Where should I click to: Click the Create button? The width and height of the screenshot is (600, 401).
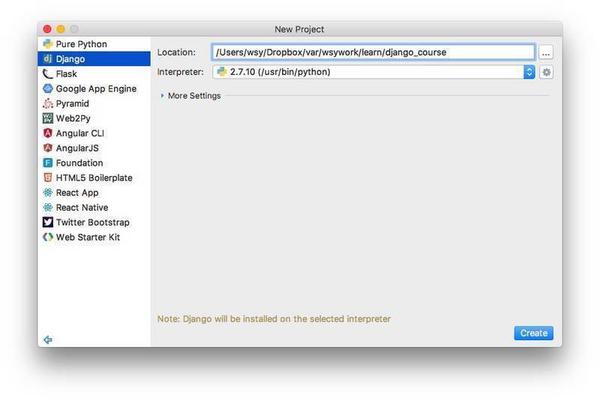pos(533,333)
